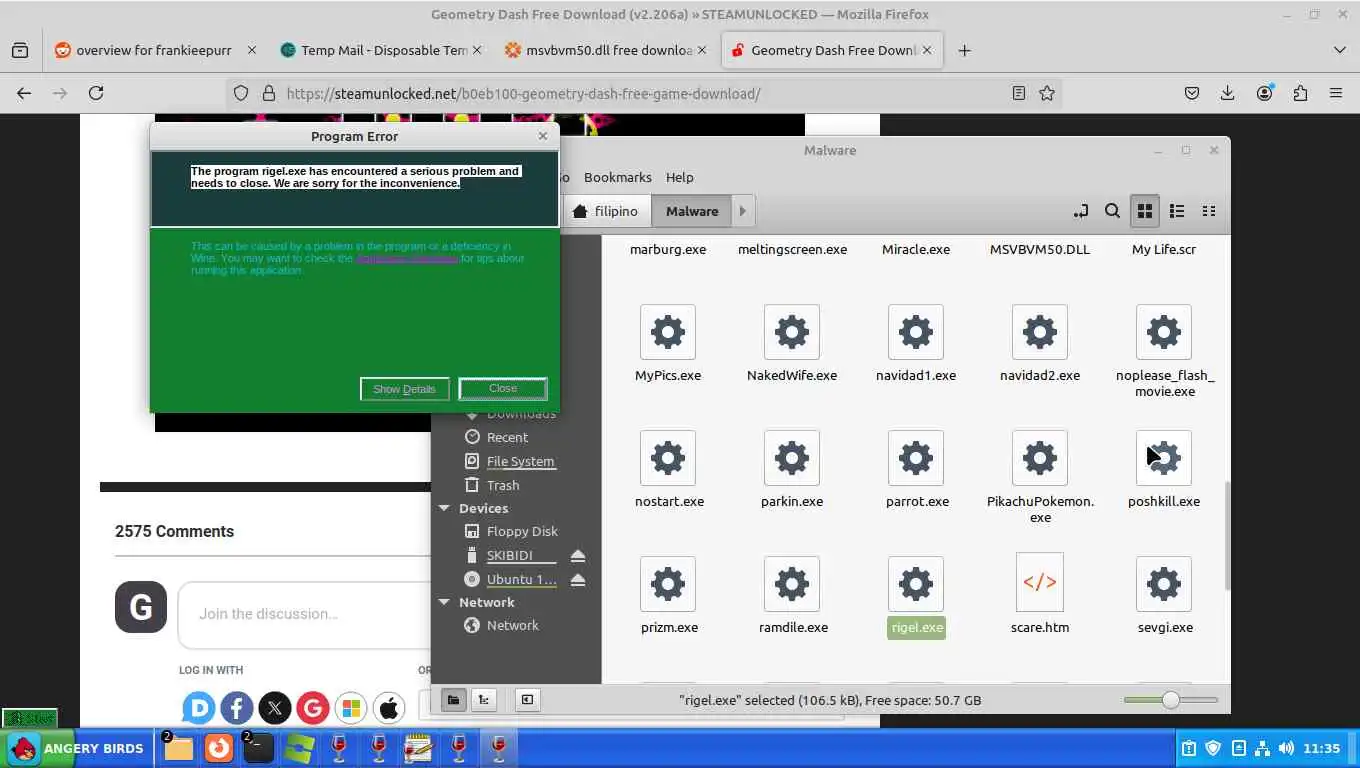Click Close in Program Error dialog

pyautogui.click(x=503, y=389)
